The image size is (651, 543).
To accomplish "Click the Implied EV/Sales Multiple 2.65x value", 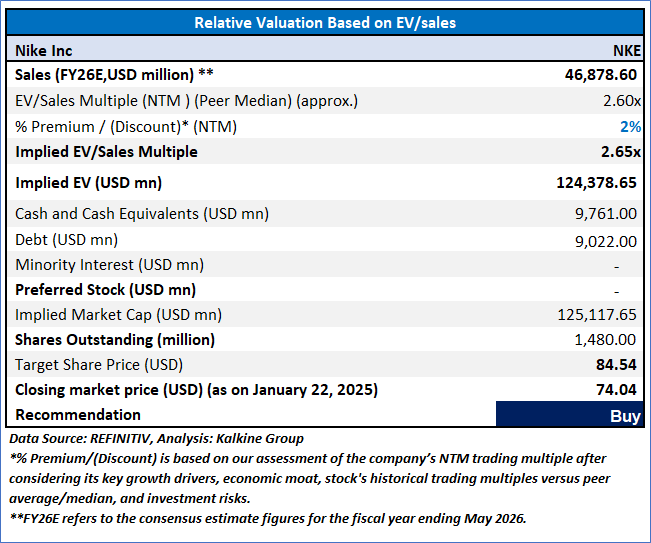I will pos(621,152).
